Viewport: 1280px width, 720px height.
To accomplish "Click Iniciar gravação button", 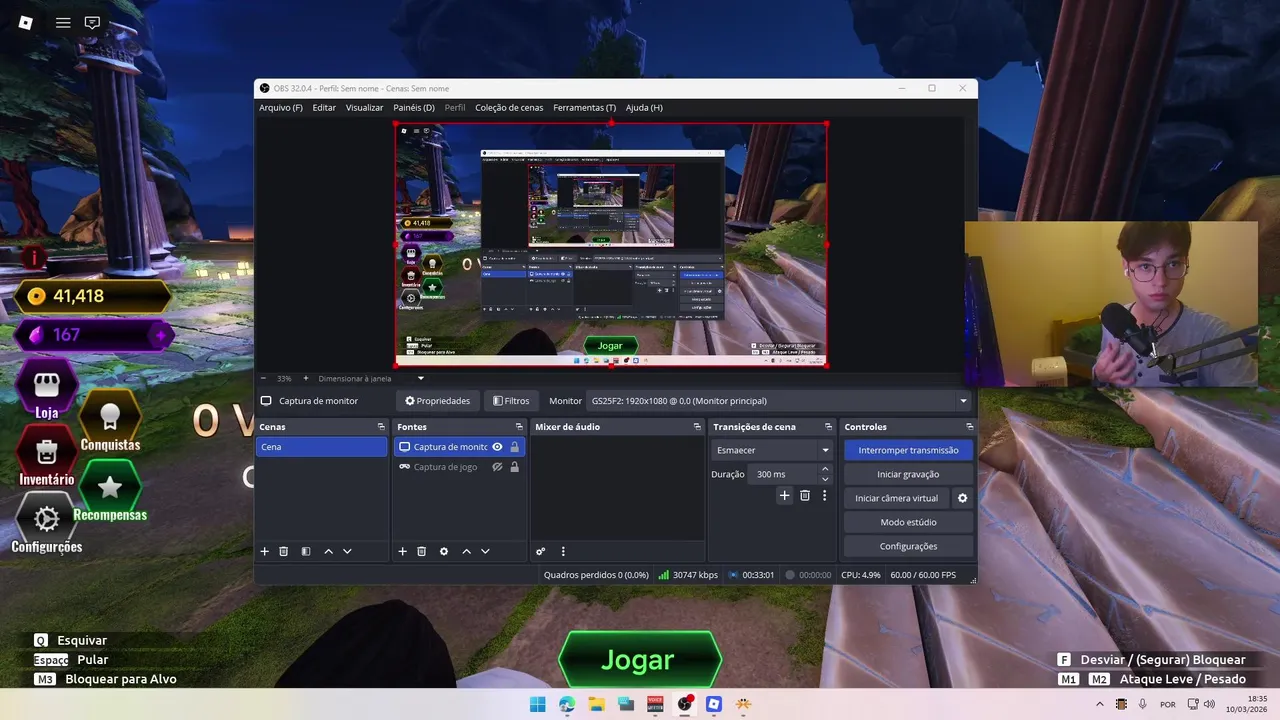I will [908, 474].
